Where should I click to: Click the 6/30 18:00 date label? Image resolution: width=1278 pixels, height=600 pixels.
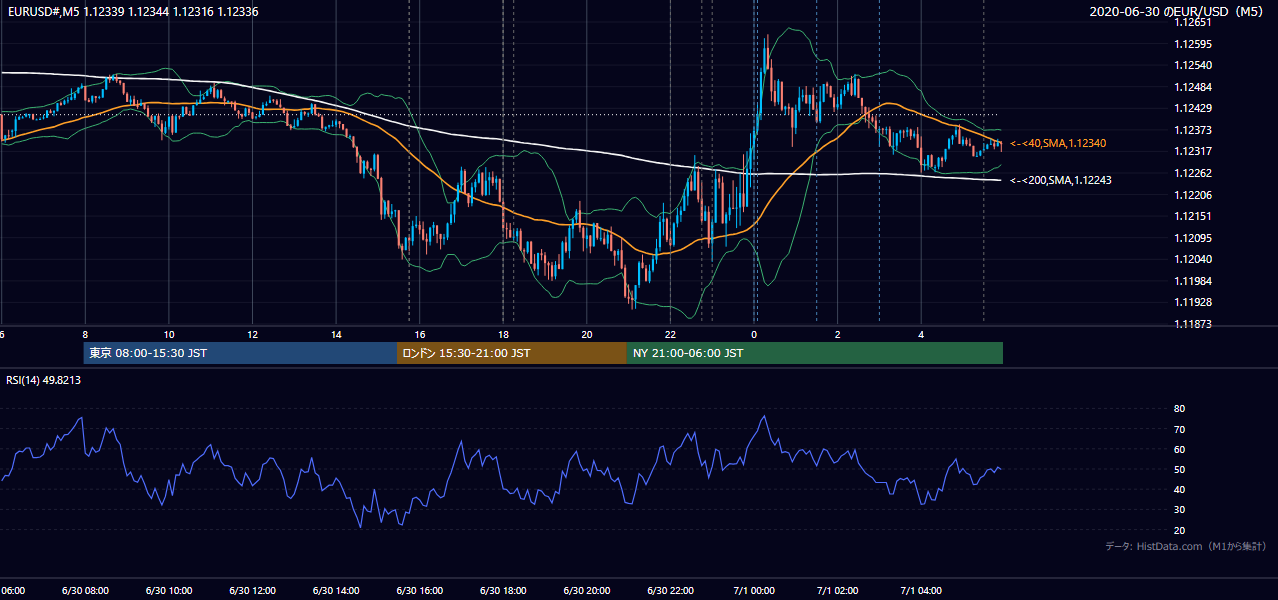coord(503,591)
